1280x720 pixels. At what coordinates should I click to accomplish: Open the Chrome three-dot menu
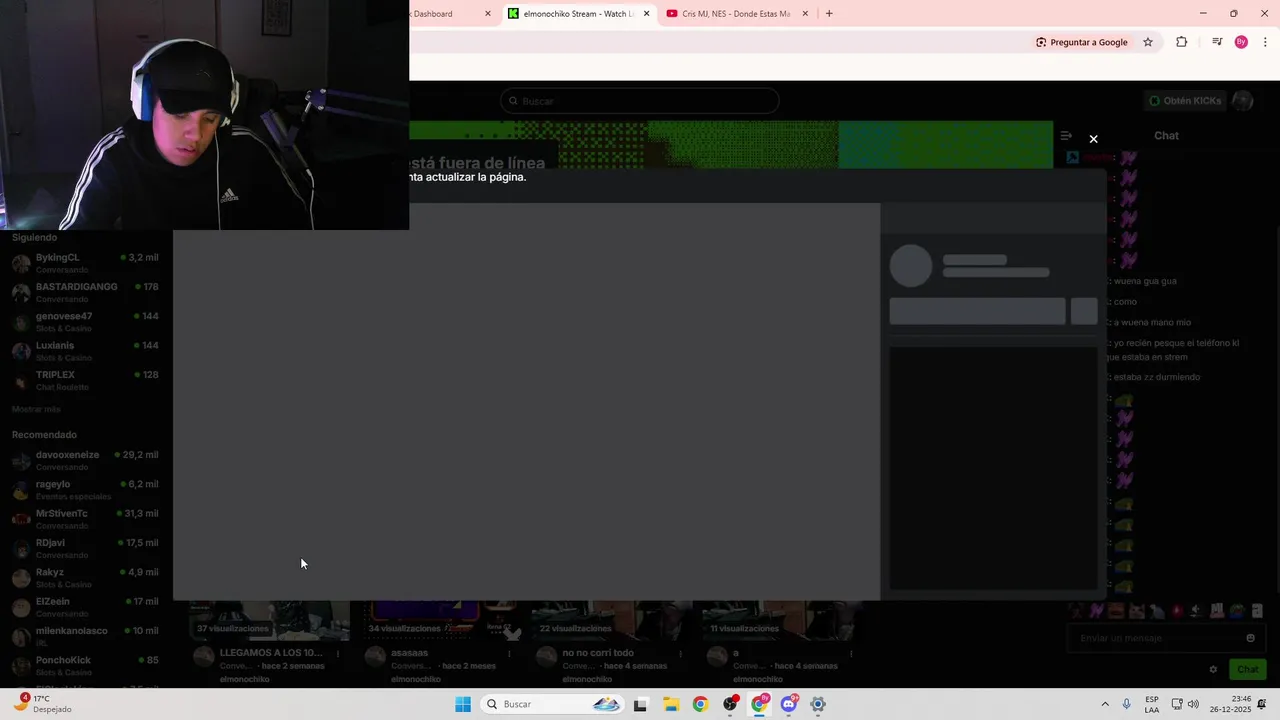[x=1265, y=42]
